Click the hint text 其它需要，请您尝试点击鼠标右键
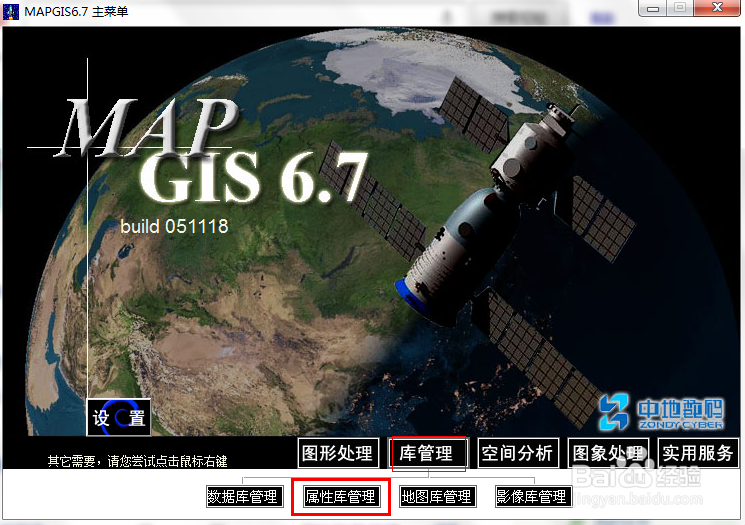Image resolution: width=745 pixels, height=525 pixels. (x=137, y=461)
